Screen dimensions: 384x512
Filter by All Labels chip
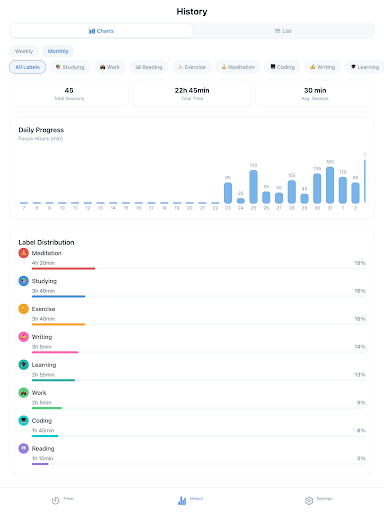point(28,67)
